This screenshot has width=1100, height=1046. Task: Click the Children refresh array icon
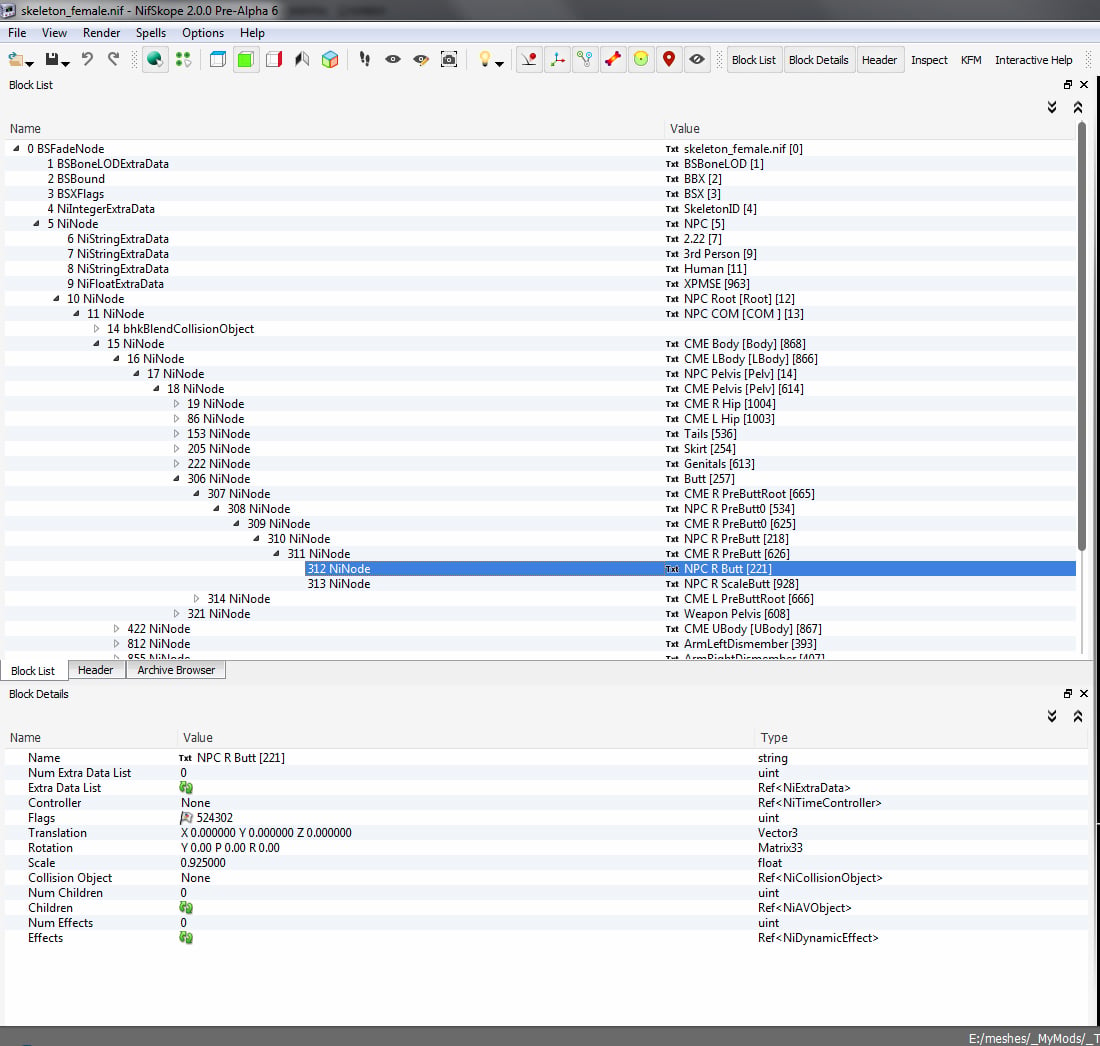pos(186,908)
